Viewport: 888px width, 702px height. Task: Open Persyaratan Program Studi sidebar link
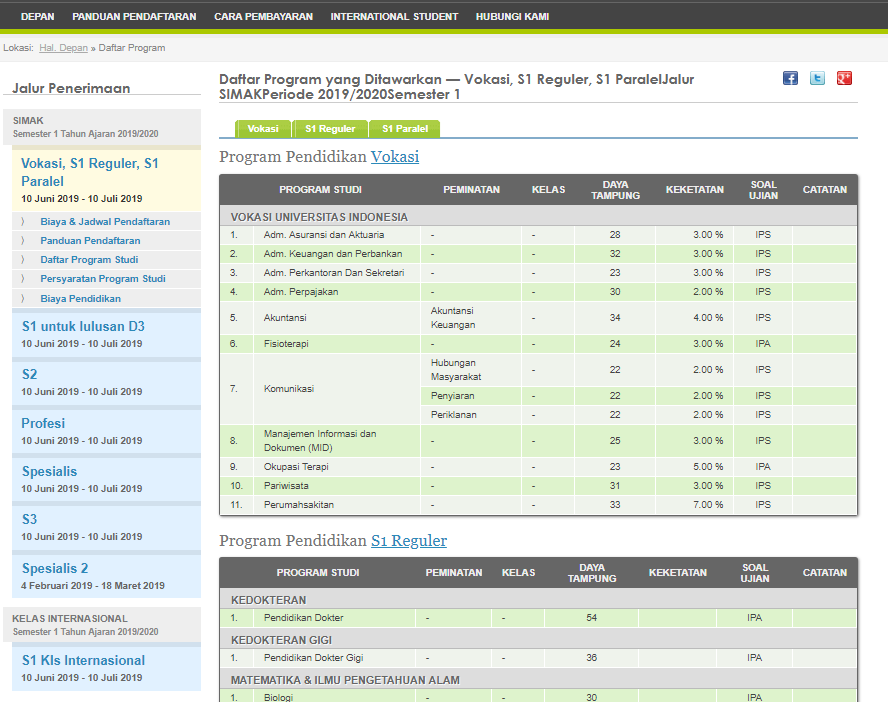(103, 279)
